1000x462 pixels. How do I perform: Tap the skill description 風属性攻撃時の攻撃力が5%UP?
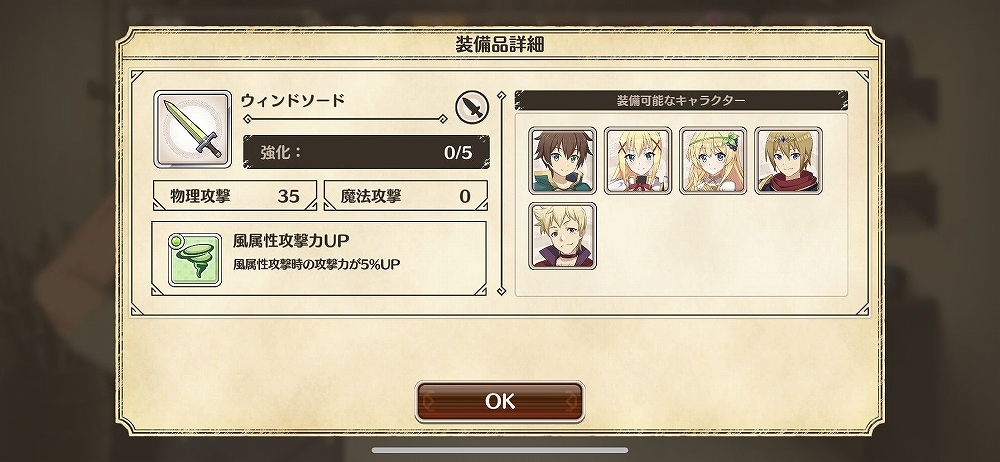click(316, 264)
